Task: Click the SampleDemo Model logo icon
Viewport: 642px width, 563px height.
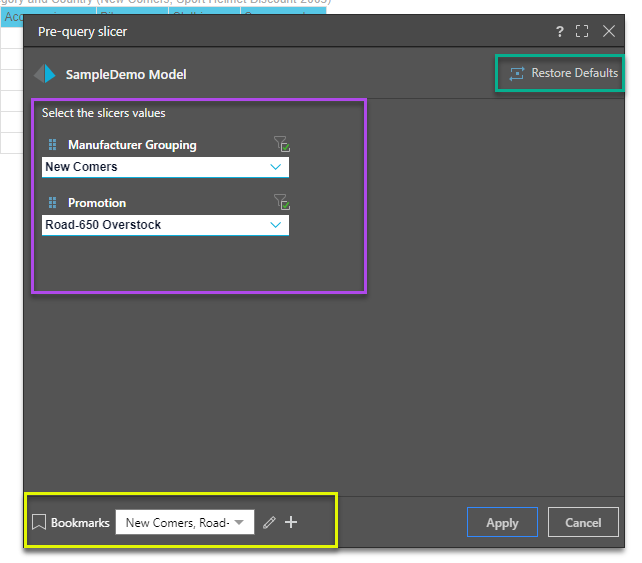Action: click(45, 74)
